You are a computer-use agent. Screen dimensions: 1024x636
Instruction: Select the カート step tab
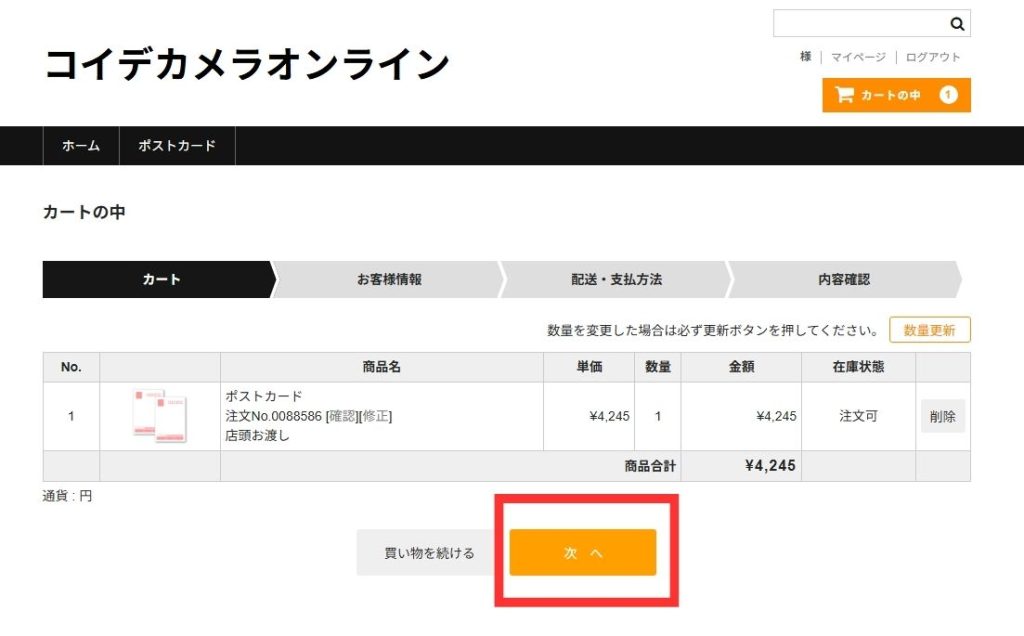click(x=160, y=280)
